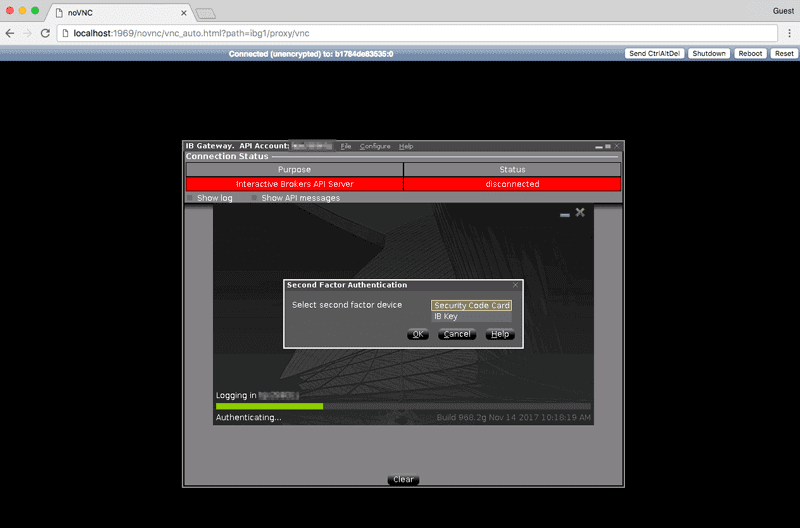Select the noVNC tab
This screenshot has height=528, width=800.
coord(120,13)
